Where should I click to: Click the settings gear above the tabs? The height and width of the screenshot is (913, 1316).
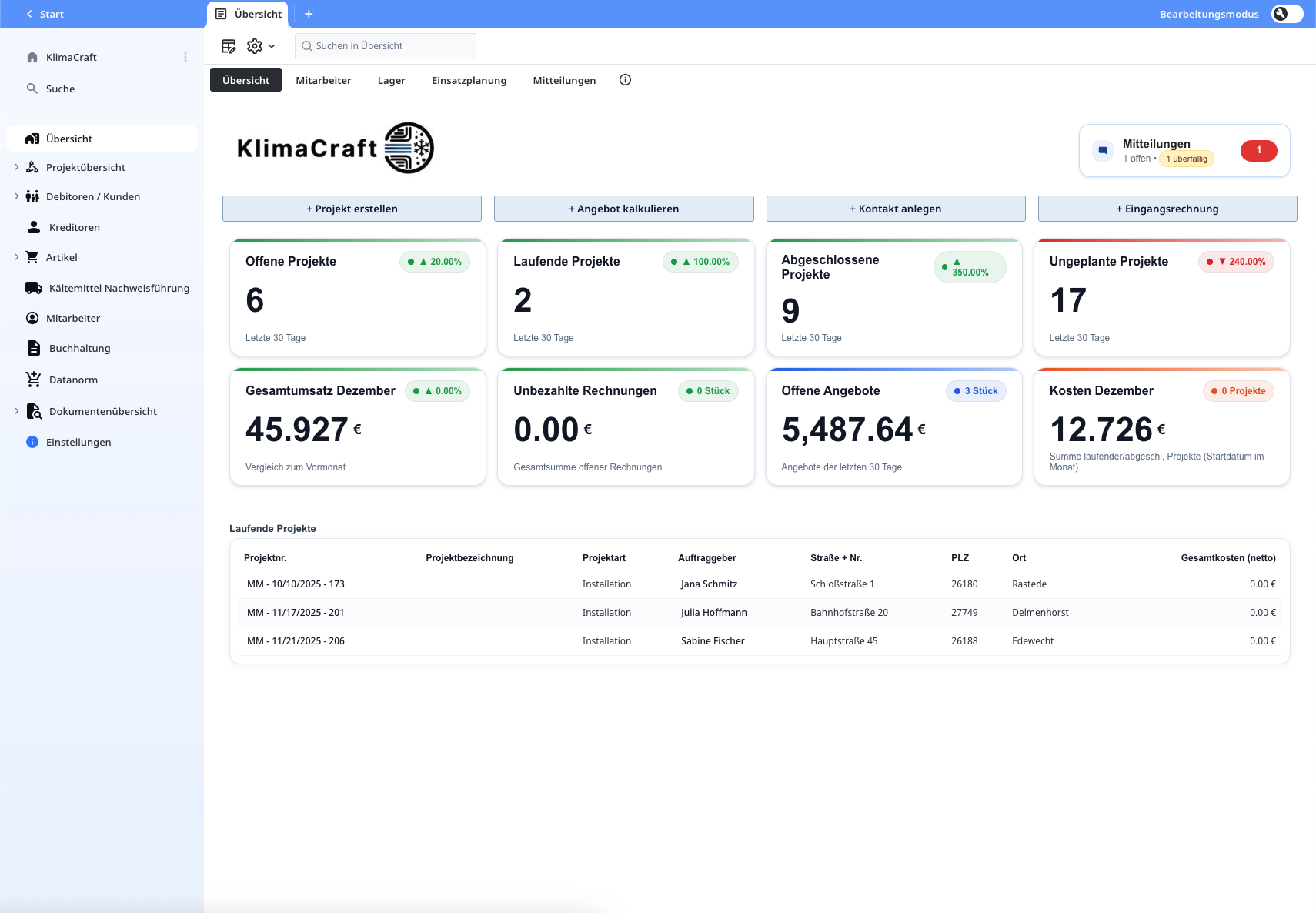(255, 45)
